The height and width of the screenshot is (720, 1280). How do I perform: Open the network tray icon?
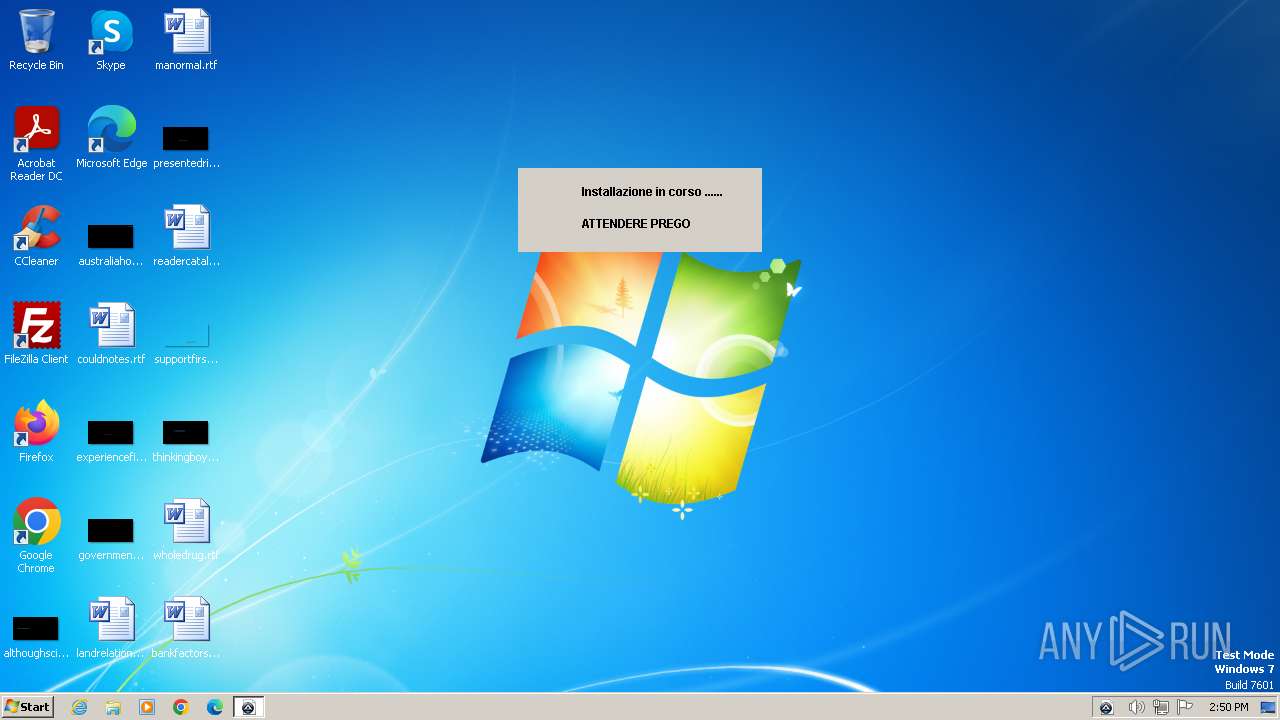click(1161, 708)
